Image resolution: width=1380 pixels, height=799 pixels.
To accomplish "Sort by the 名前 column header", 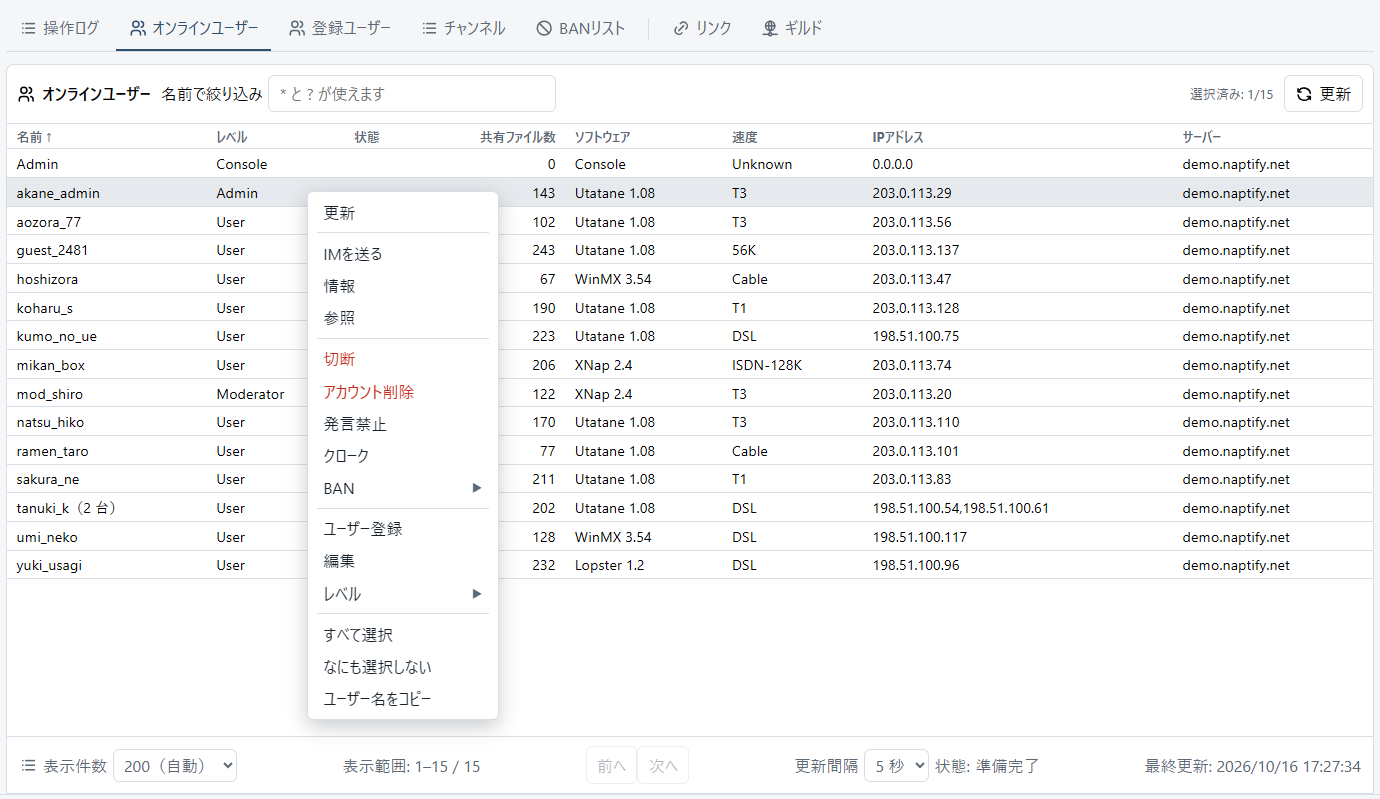I will click(35, 137).
